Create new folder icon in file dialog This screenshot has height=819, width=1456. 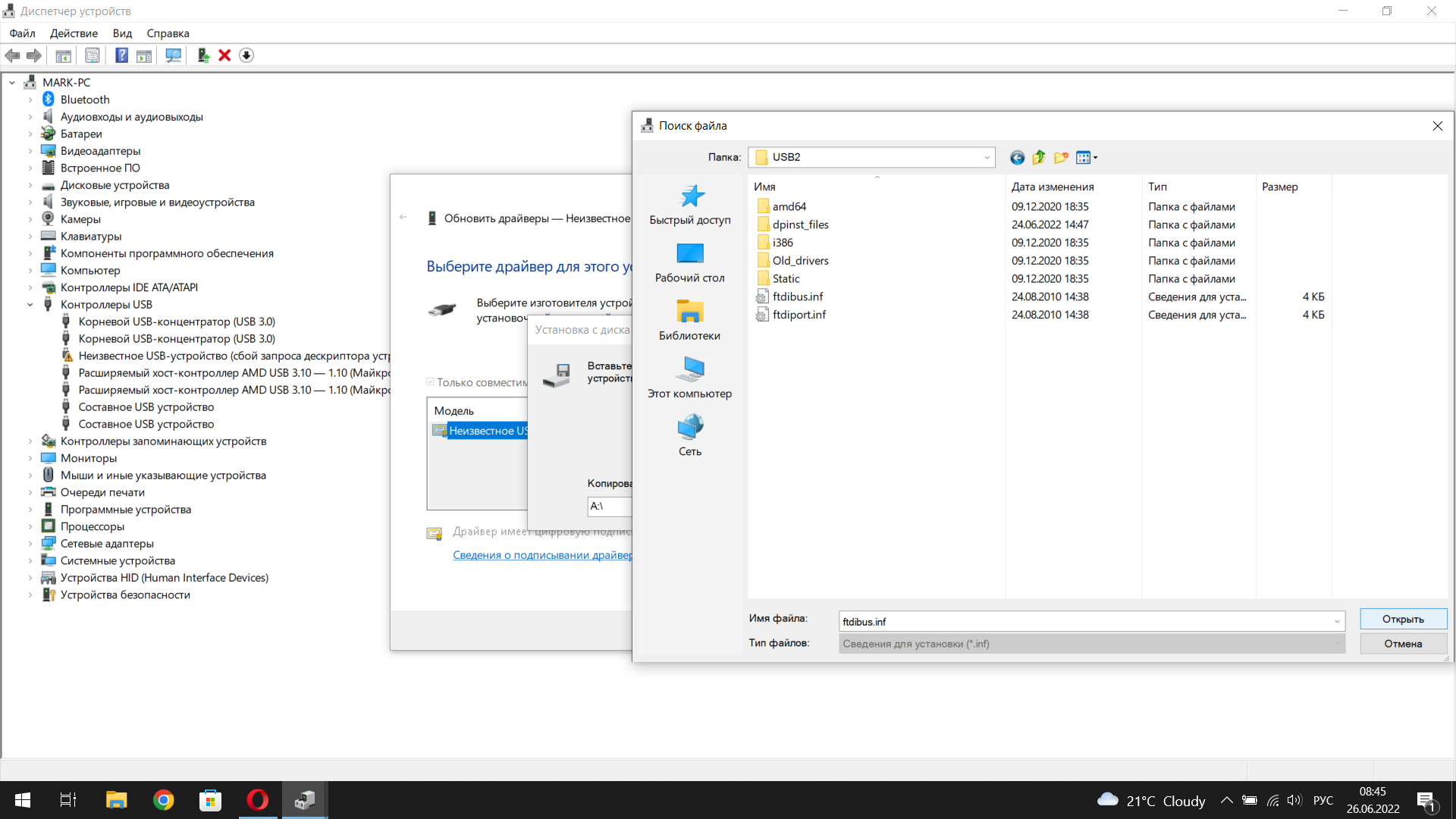coord(1061,157)
